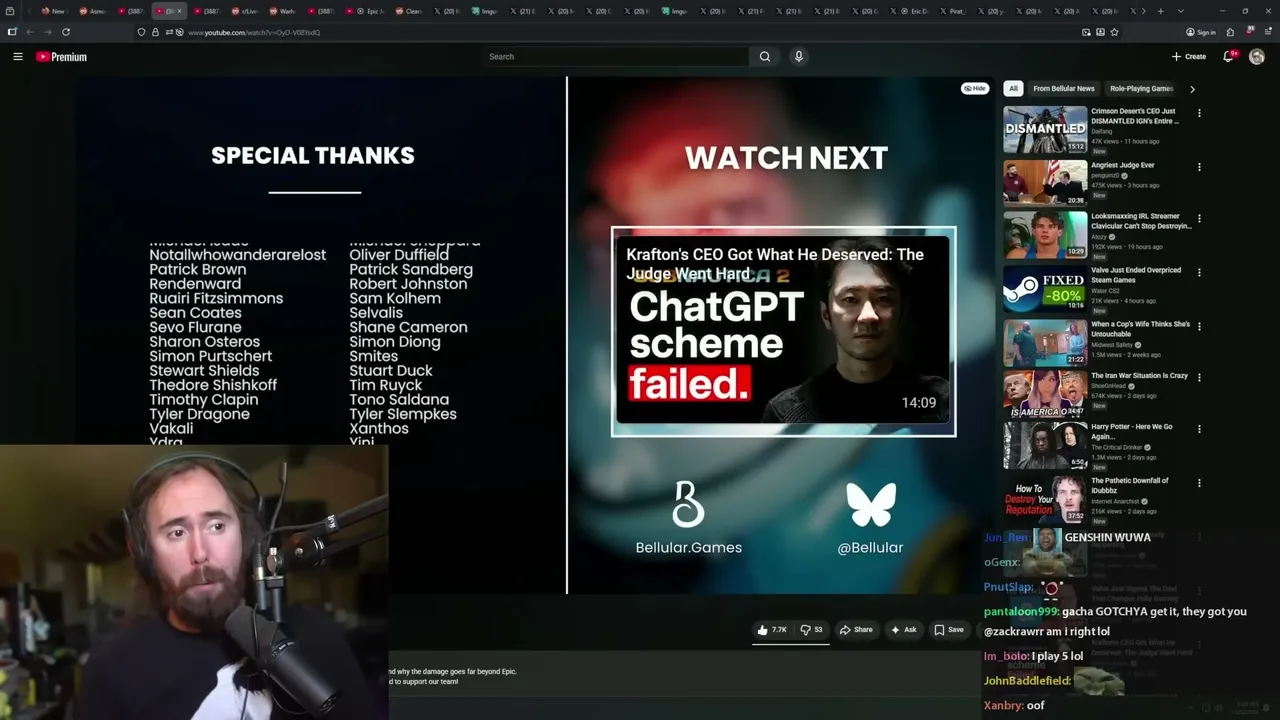The width and height of the screenshot is (1280, 720).
Task: Dislike the video with thumbs down
Action: click(x=811, y=630)
